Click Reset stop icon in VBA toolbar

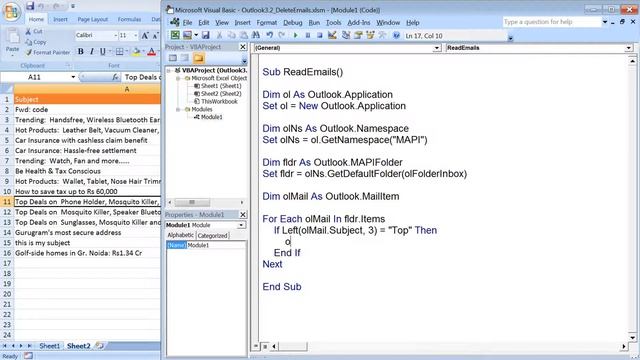pyautogui.click(x=320, y=36)
